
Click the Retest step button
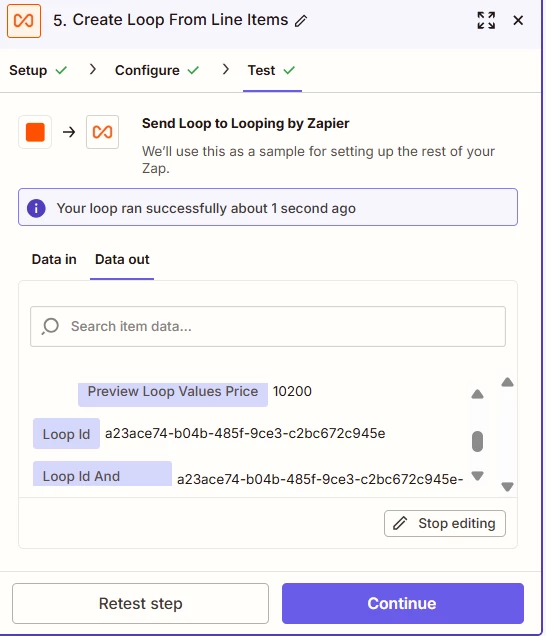coord(140,604)
